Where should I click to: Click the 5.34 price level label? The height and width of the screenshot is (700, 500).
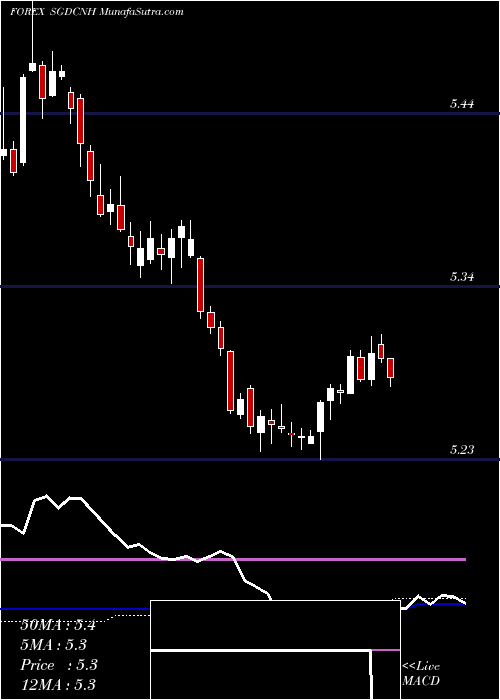[462, 277]
